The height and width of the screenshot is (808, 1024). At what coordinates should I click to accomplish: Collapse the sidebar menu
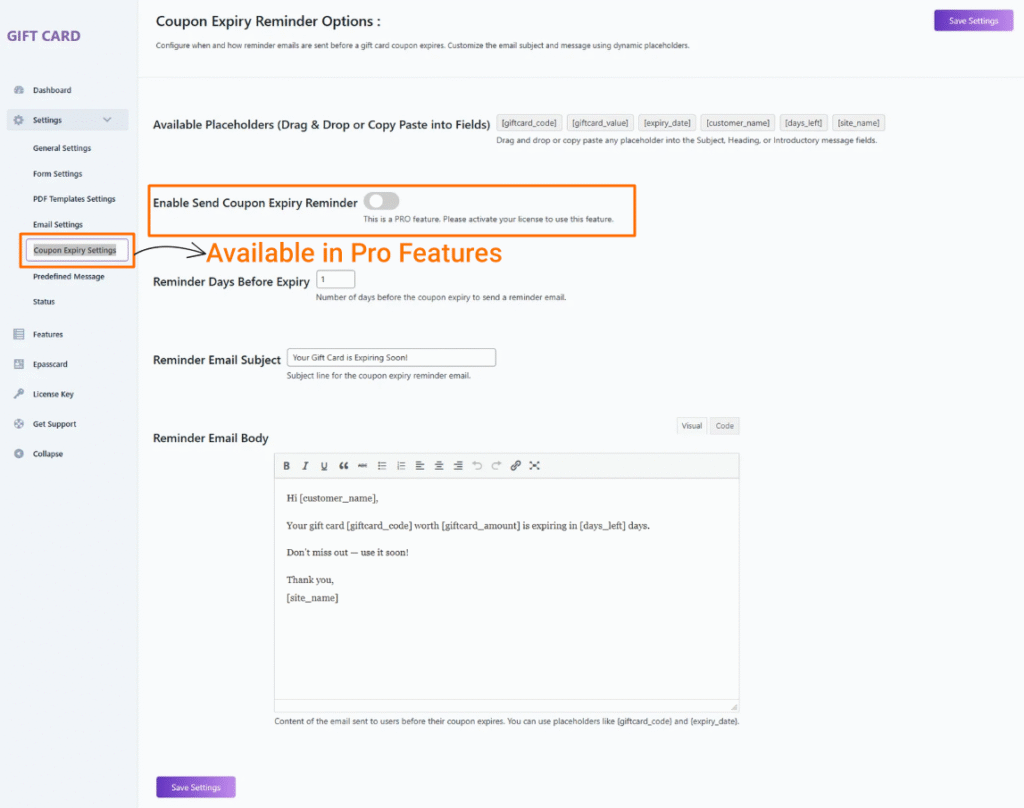click(47, 454)
